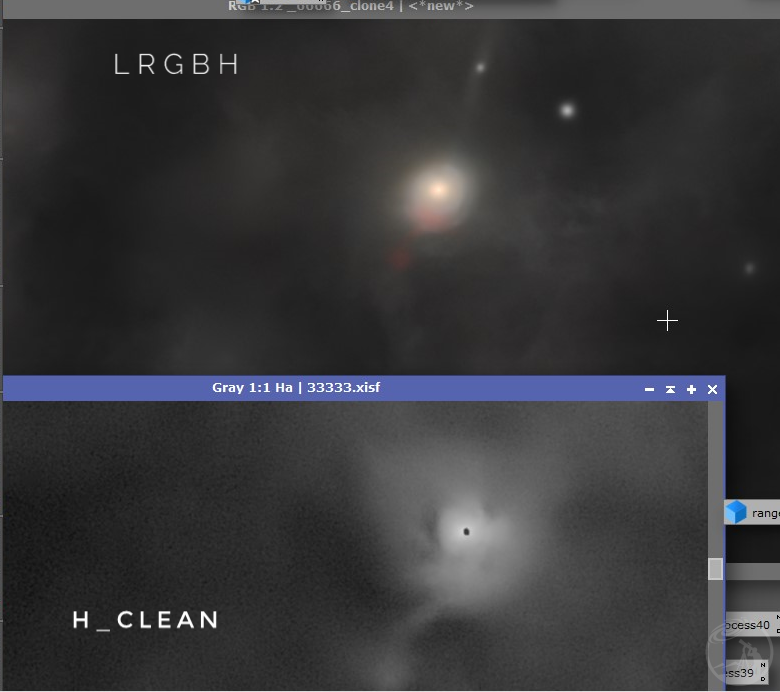Click the N marker on process40 icon
The height and width of the screenshot is (692, 780).
click(x=778, y=617)
